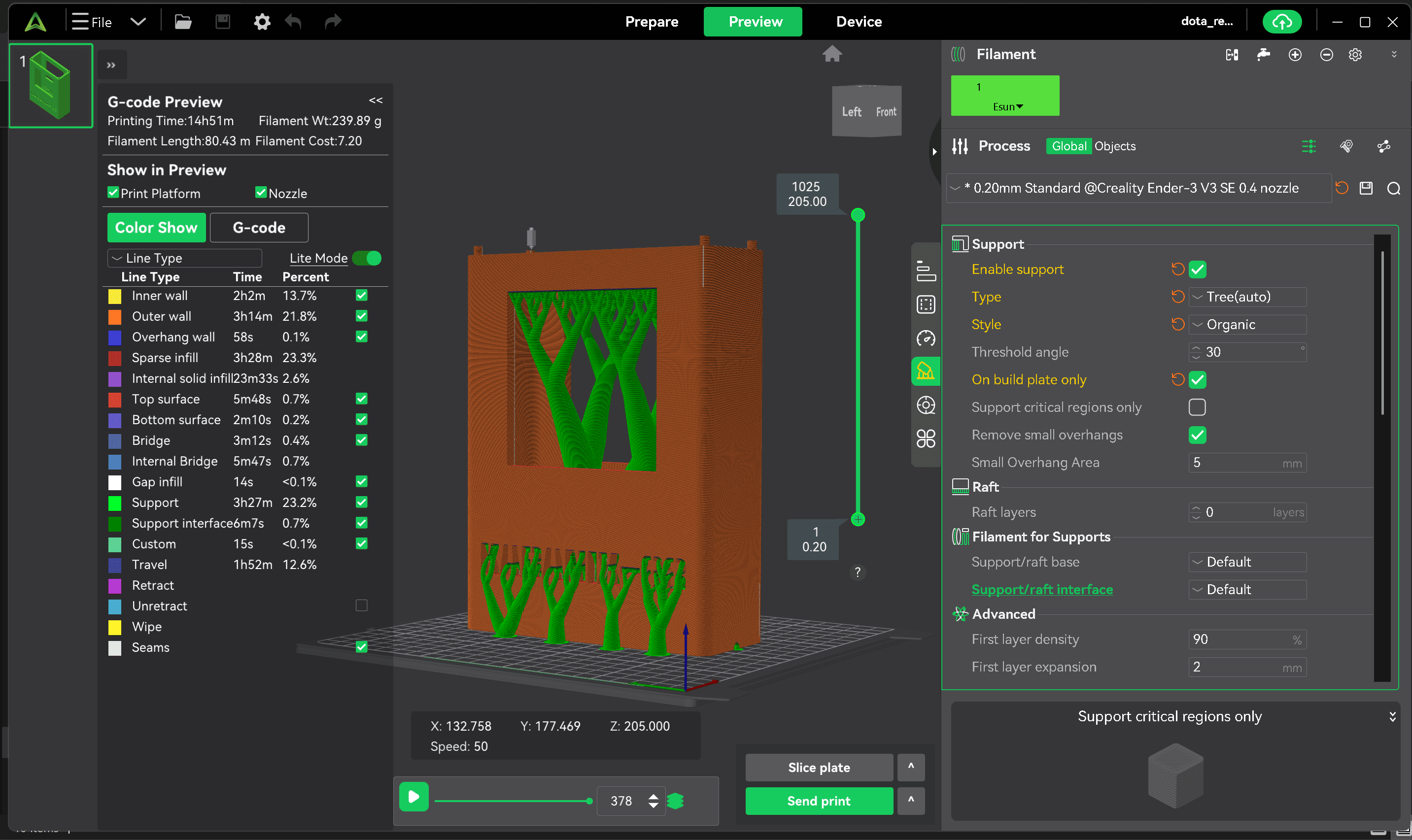Uncheck Print Platform checkbox
Screen dimensions: 1412x840
(x=113, y=193)
